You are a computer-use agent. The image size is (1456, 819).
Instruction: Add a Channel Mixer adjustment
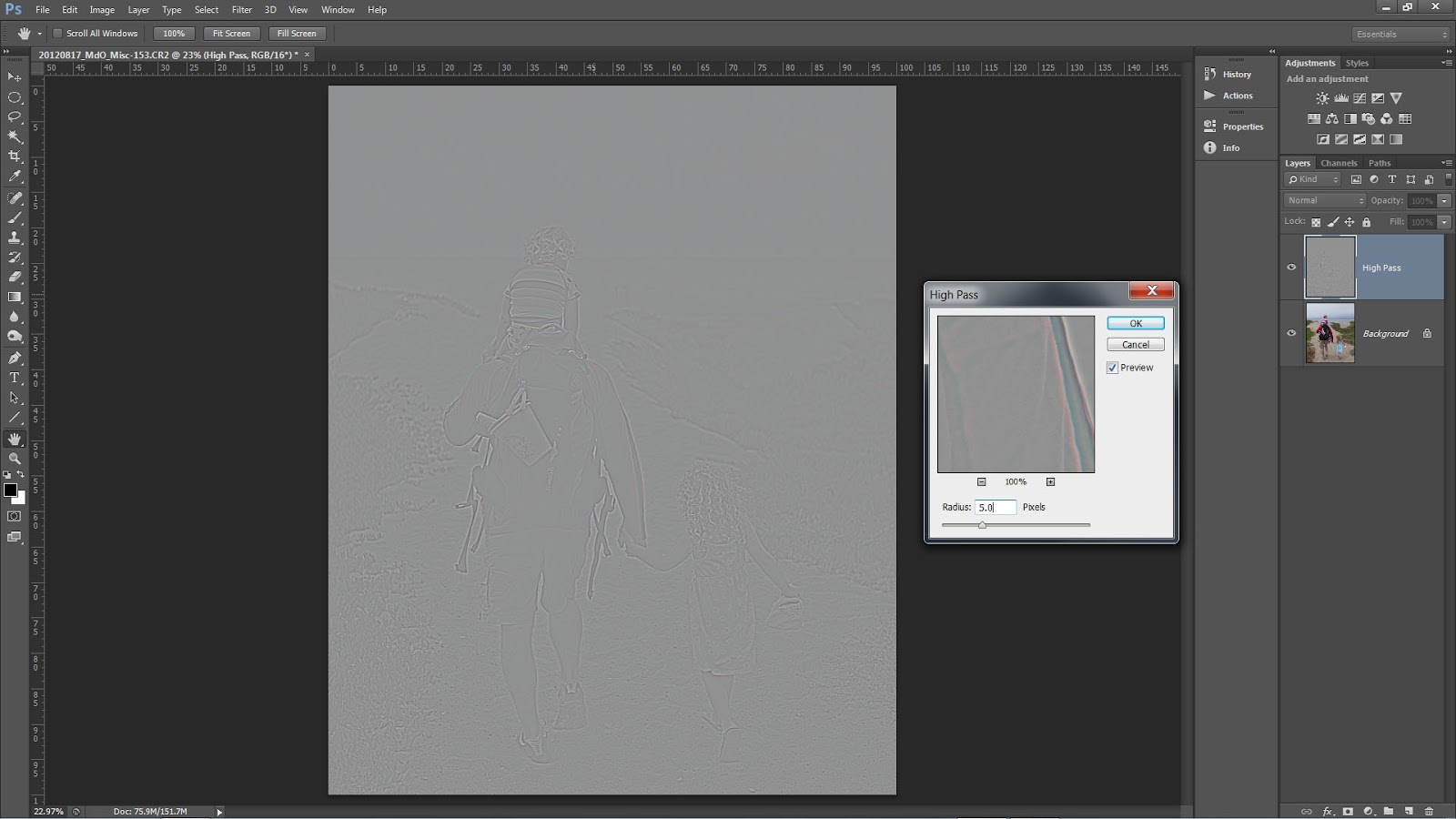click(x=1387, y=119)
